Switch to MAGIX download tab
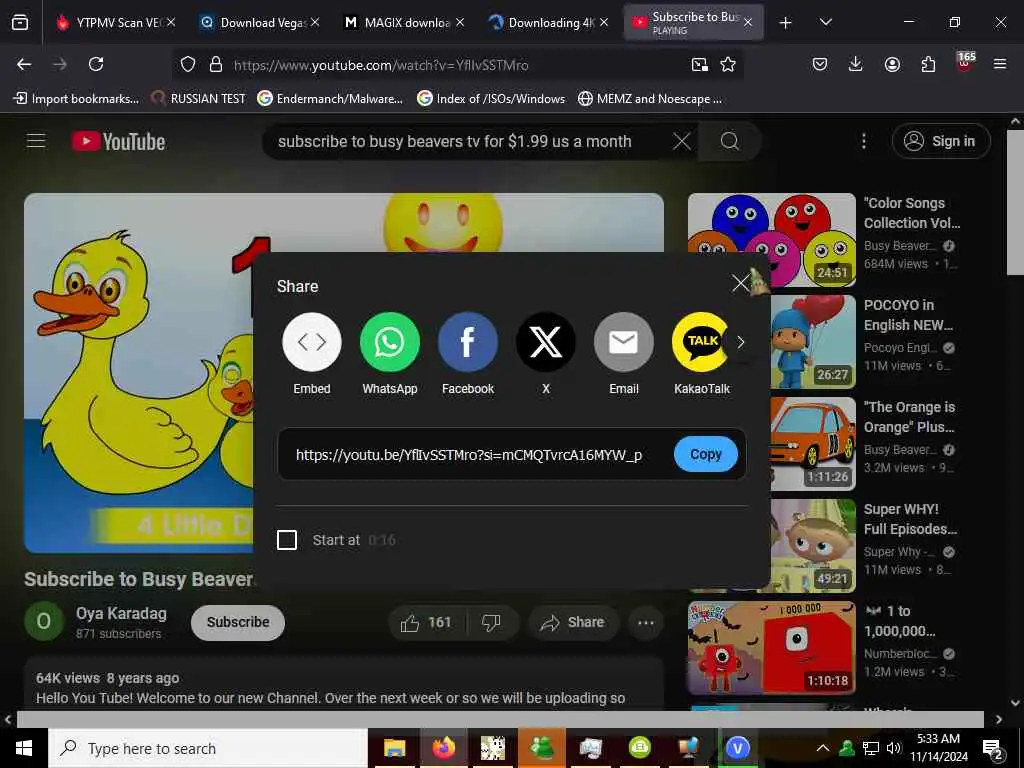Screen dimensions: 1024x768 tap(405, 22)
